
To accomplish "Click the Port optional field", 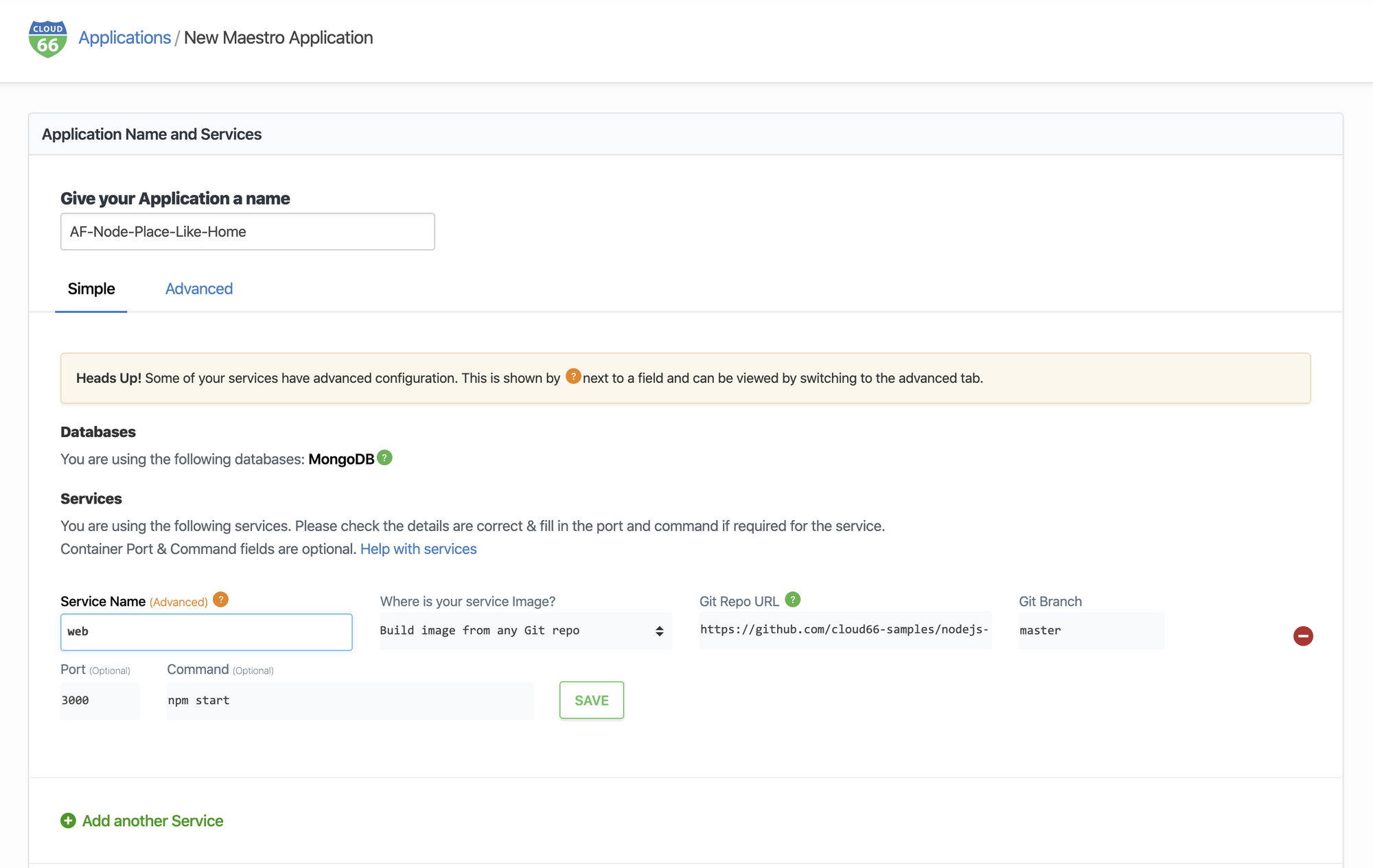I will click(99, 699).
